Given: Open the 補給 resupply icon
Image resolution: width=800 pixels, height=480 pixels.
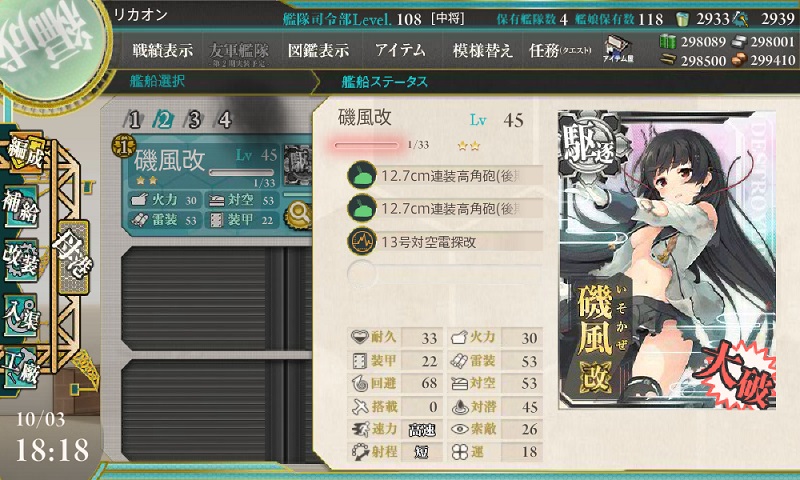Looking at the screenshot, I should pyautogui.click(x=21, y=206).
